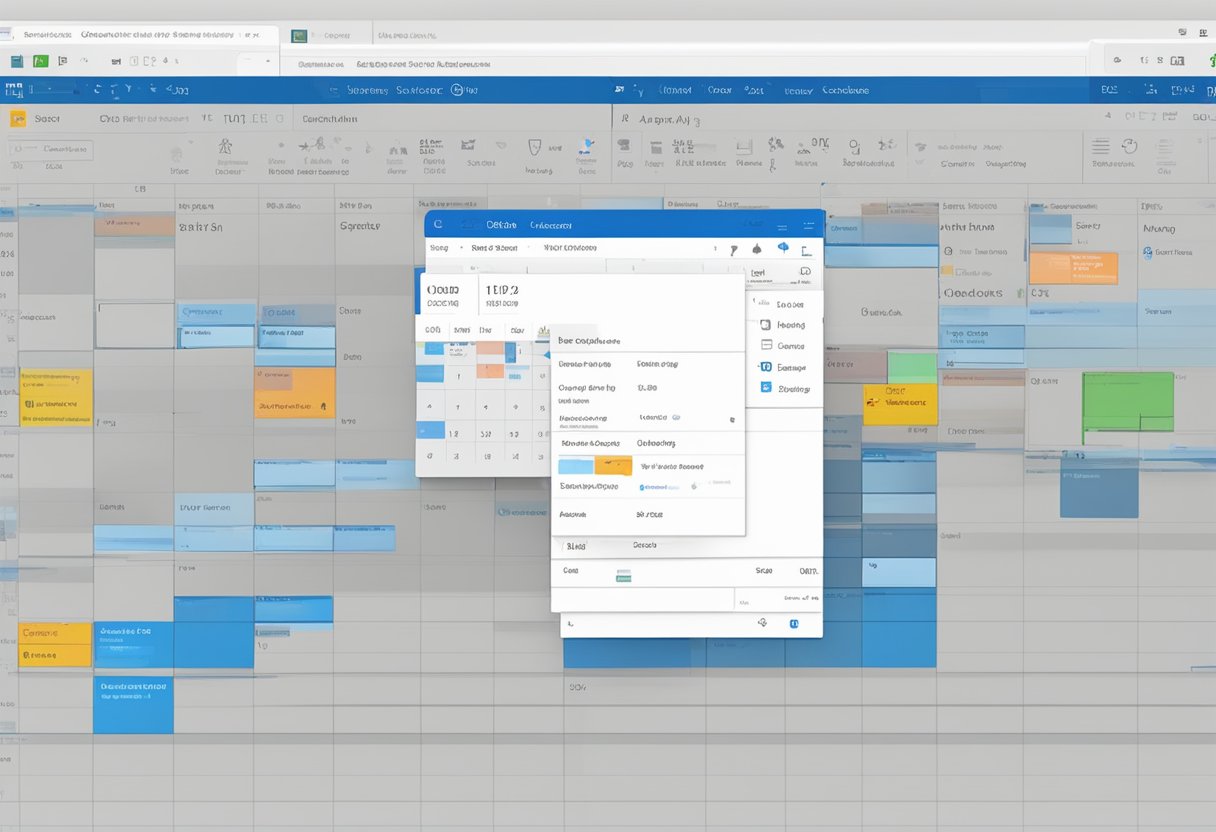The height and width of the screenshot is (832, 1216).
Task: Click the clock icon in the right ribbon
Action: (1129, 146)
